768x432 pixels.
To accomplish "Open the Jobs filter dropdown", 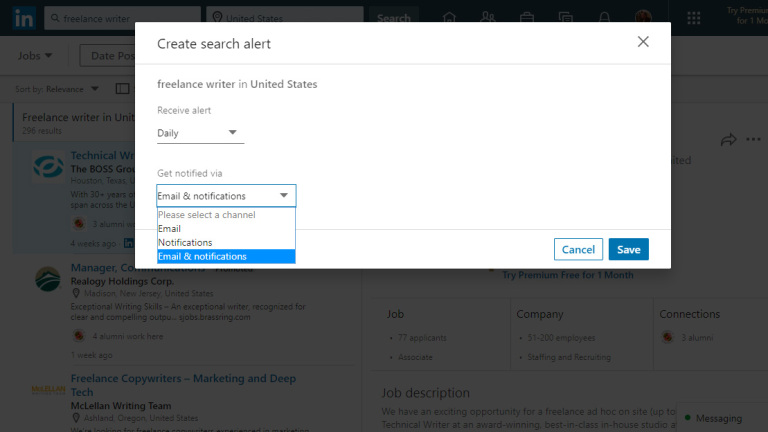I will (35, 56).
